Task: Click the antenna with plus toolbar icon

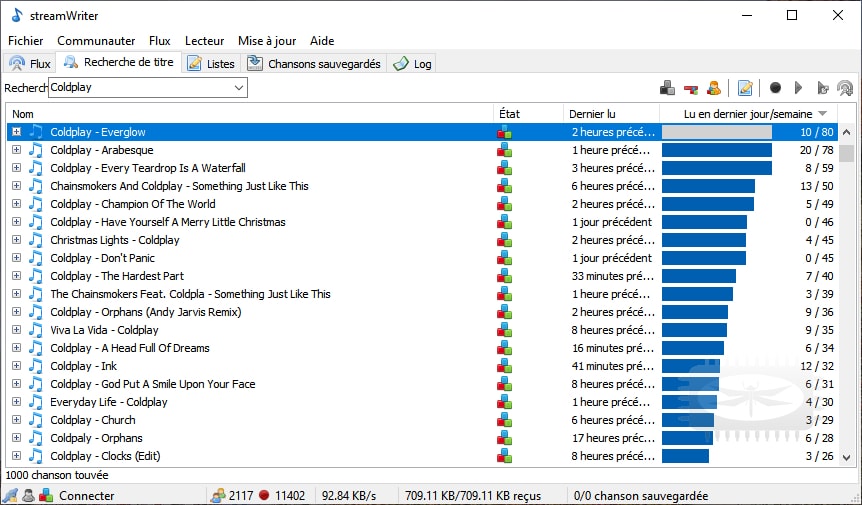Action: 845,88
